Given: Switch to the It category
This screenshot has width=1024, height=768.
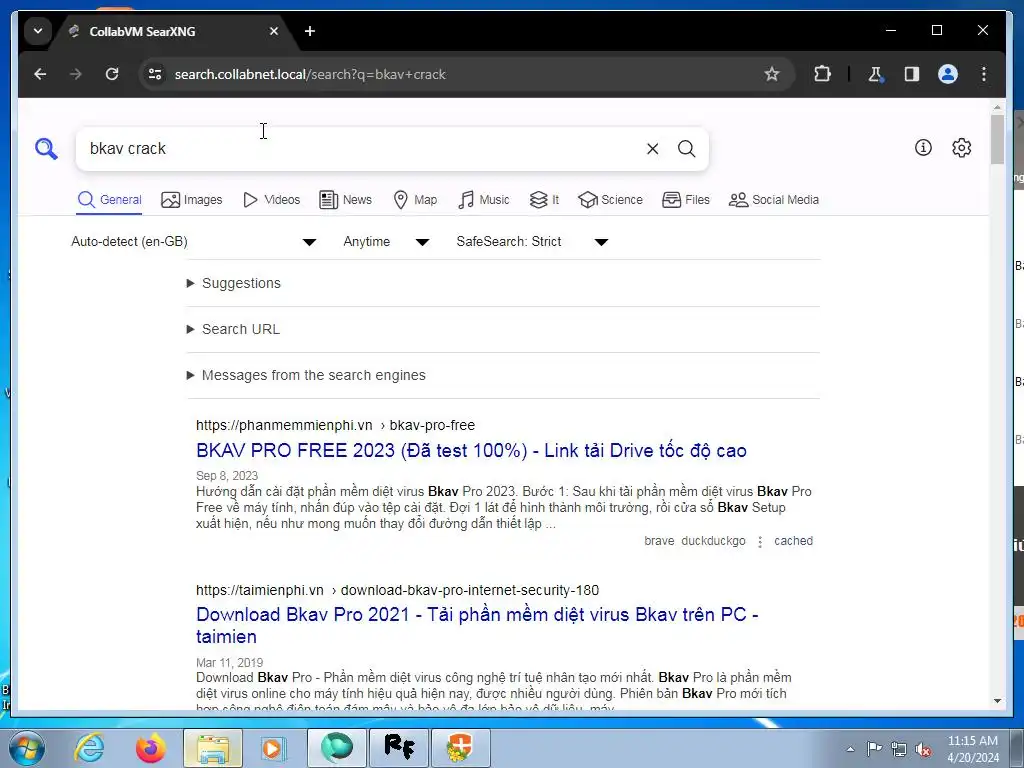Looking at the screenshot, I should pos(544,200).
